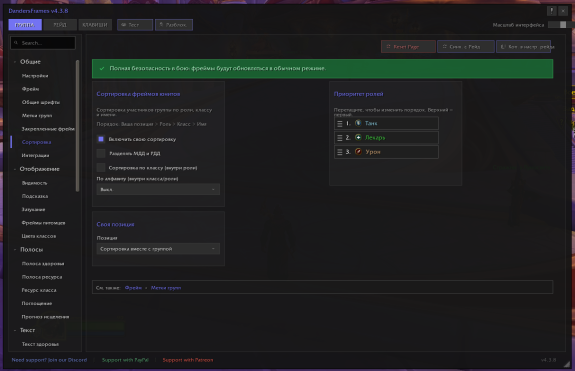Click the help question mark icon

(551, 11)
